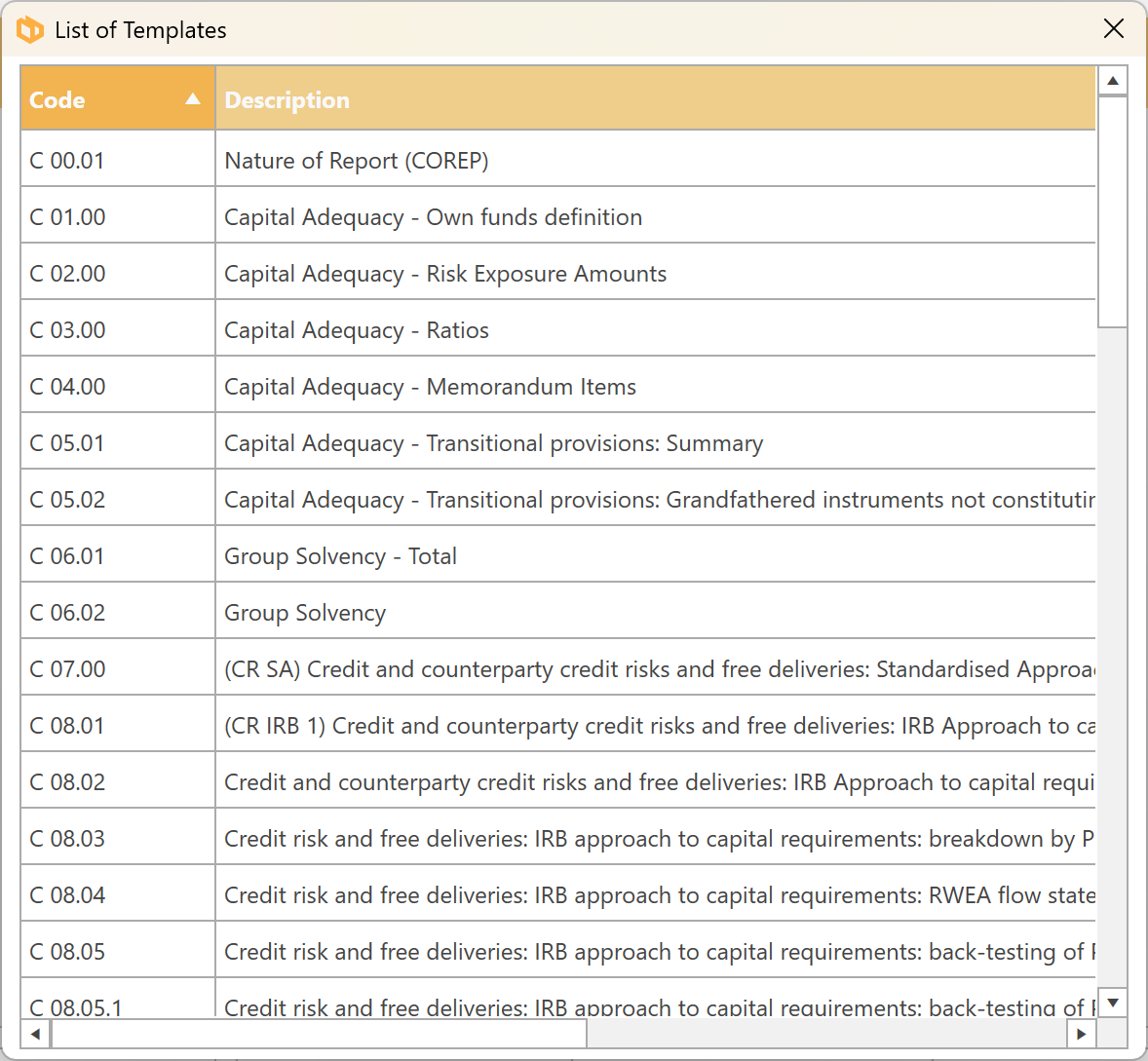Select code cell C 05.01
Viewport: 1148px width, 1061px height.
point(118,442)
